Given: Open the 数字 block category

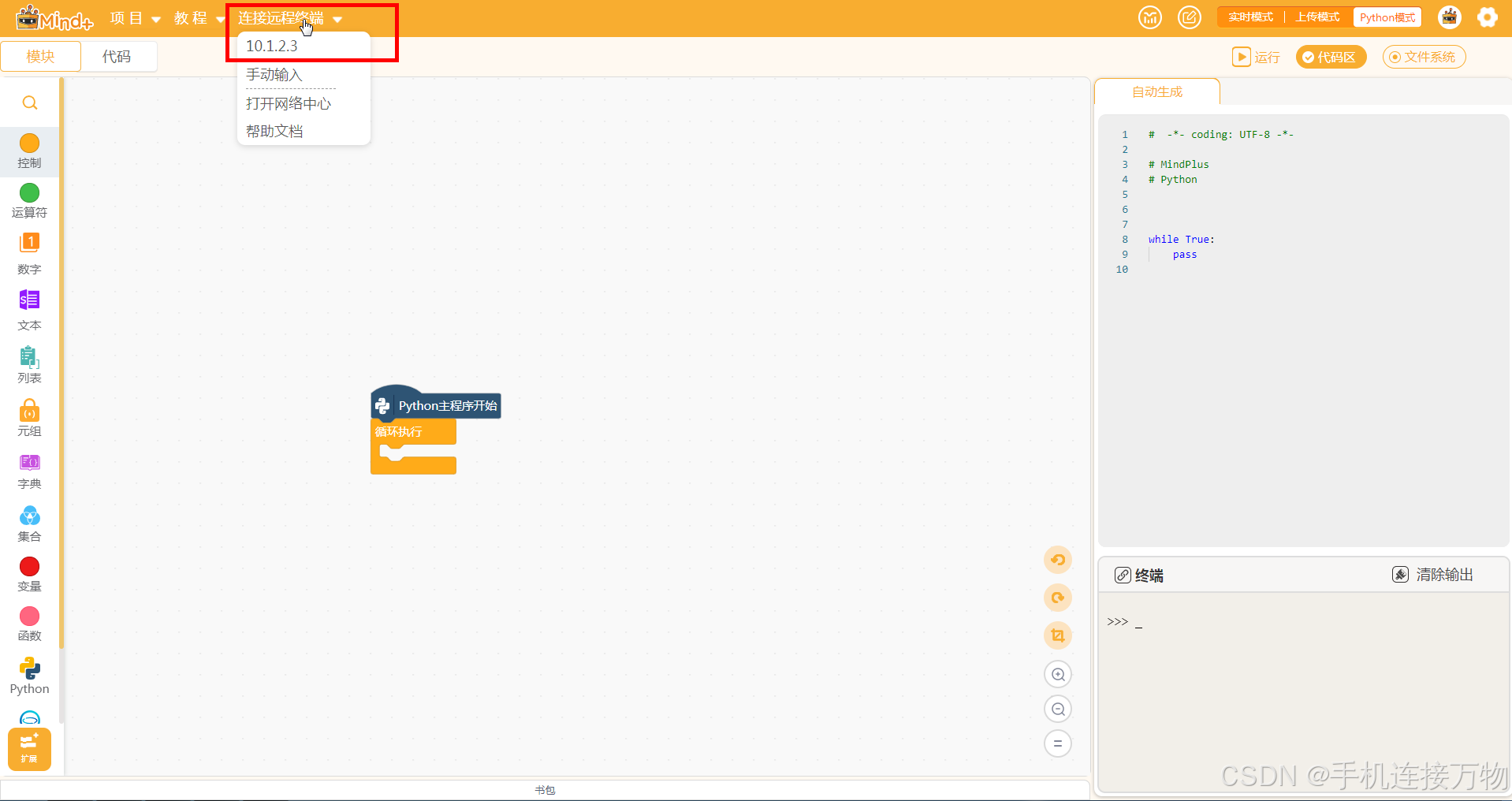Looking at the screenshot, I should coord(30,253).
